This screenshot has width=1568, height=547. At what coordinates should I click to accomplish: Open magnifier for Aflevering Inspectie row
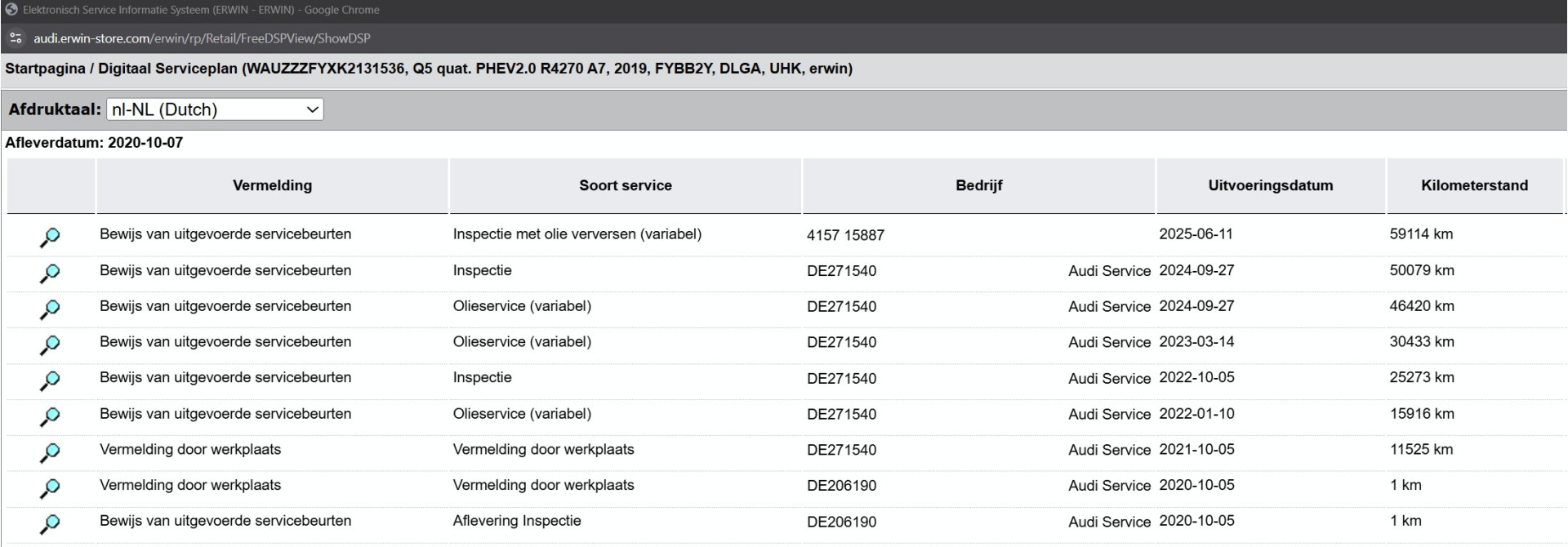pos(50,524)
